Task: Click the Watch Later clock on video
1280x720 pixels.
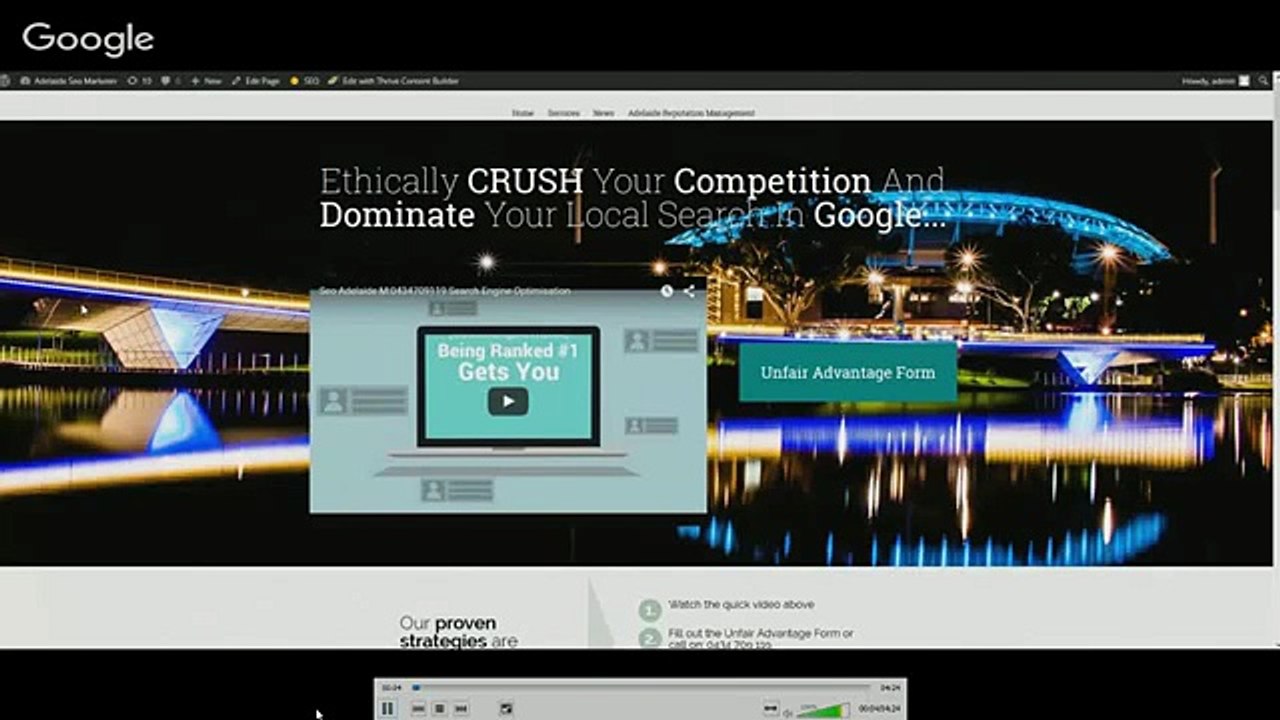Action: click(667, 291)
